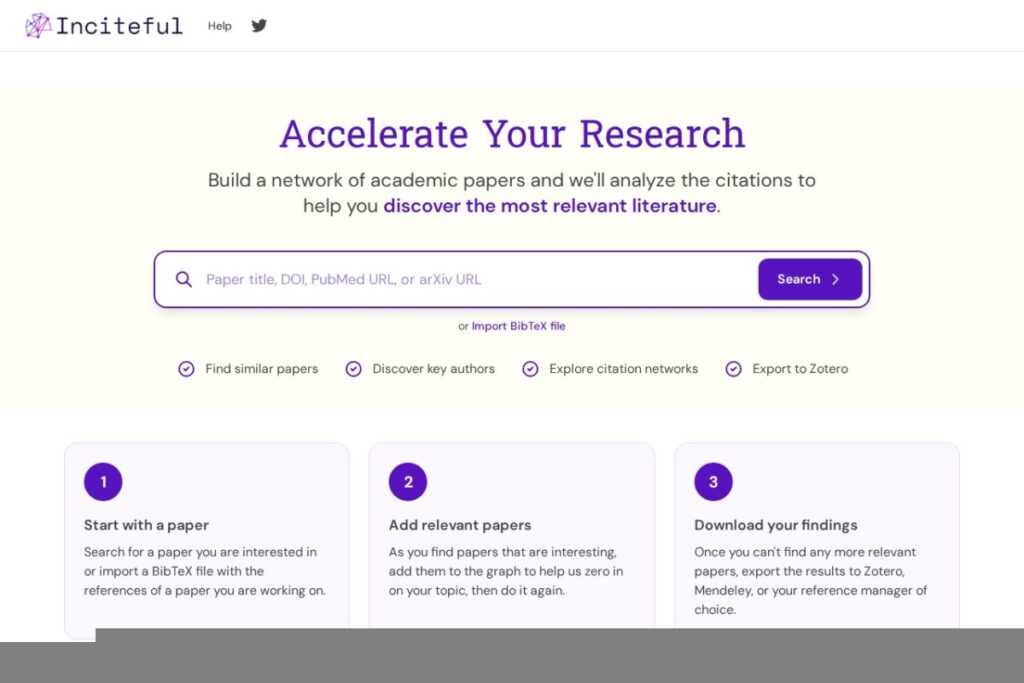Click the Inciteful wordmark text
The height and width of the screenshot is (683, 1024).
point(120,26)
